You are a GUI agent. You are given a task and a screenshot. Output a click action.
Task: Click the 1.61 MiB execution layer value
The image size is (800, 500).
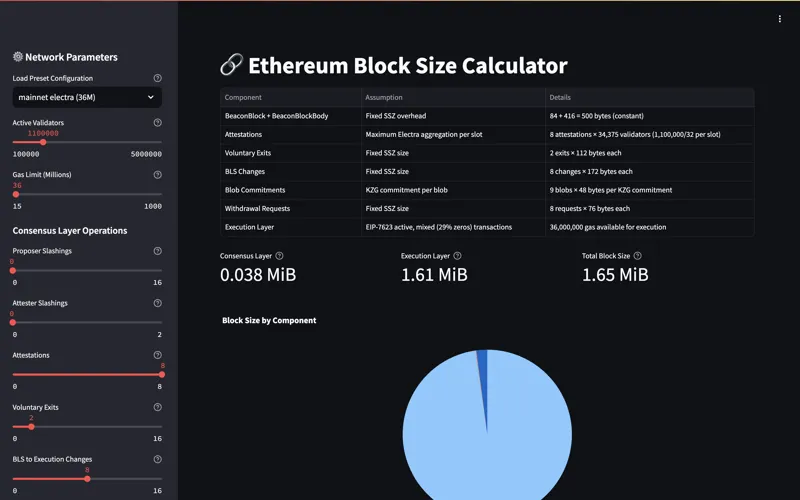point(434,275)
